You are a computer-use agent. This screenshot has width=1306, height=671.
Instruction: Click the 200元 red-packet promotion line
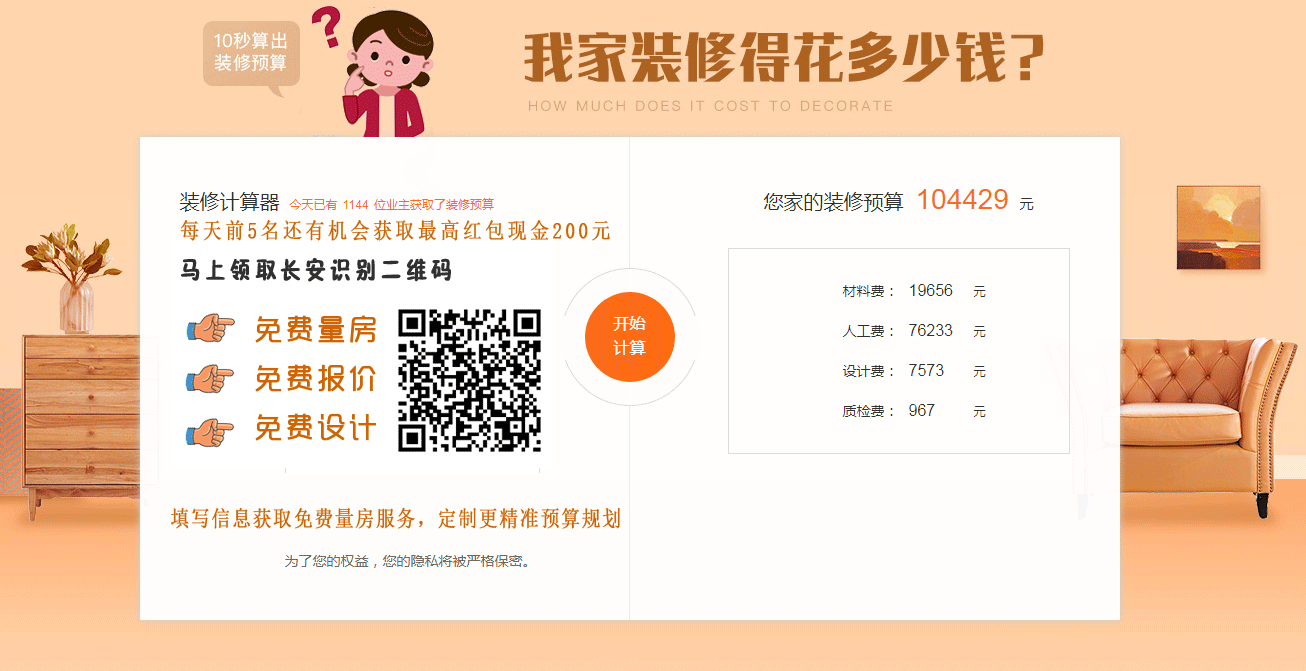[396, 231]
